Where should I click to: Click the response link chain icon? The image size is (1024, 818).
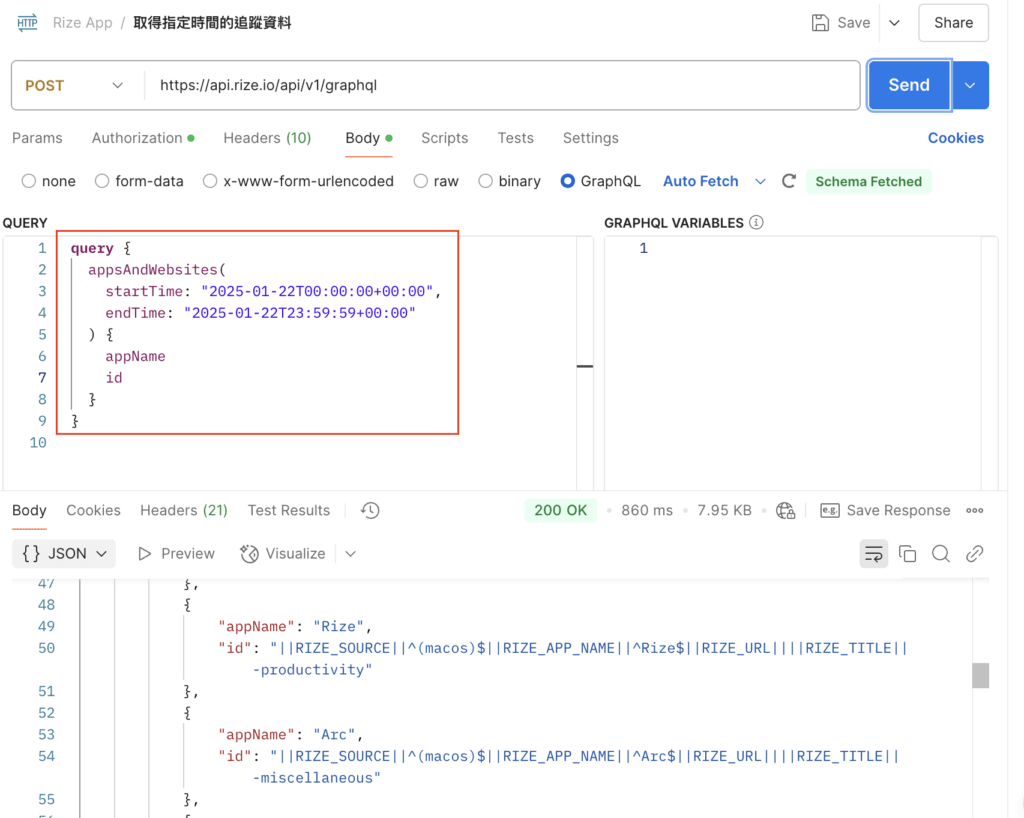point(975,554)
